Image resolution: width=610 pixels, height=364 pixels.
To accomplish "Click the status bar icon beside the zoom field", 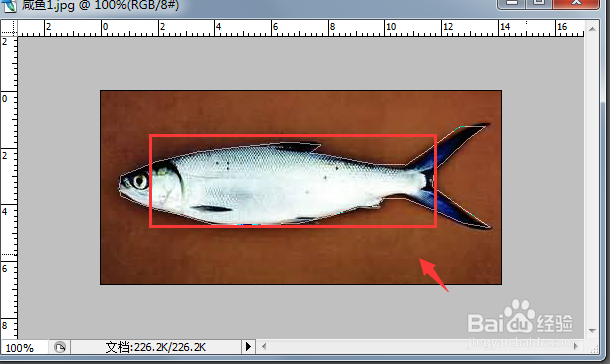I will pos(60,347).
